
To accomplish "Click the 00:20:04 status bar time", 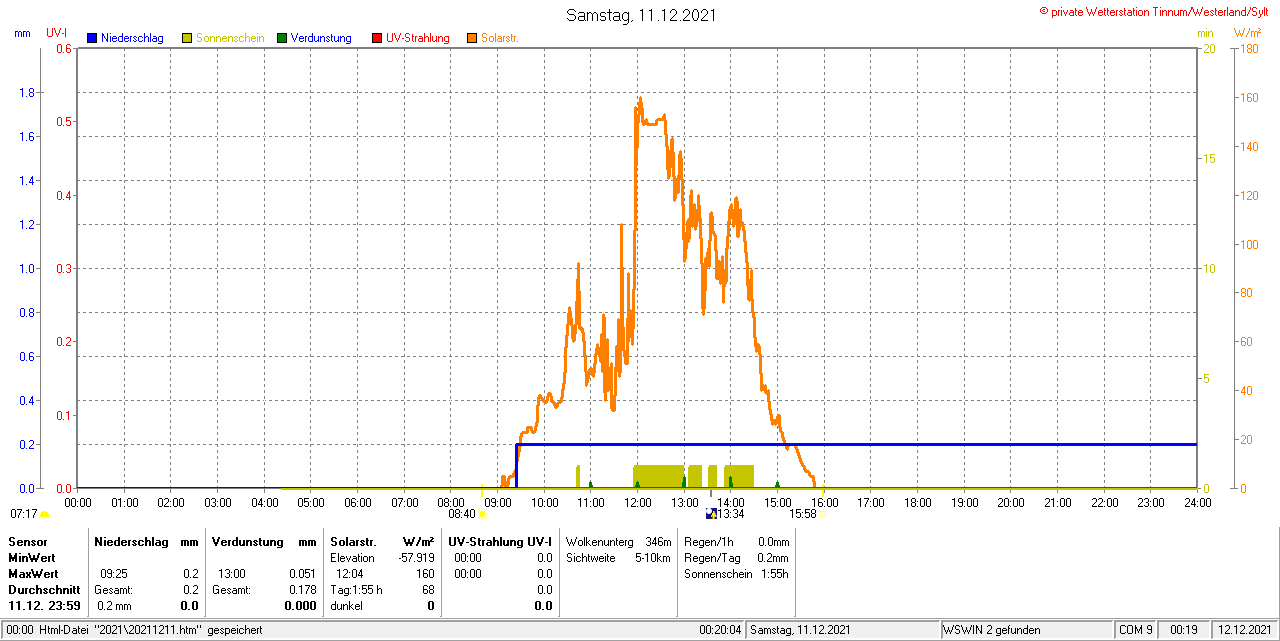I will click(720, 630).
